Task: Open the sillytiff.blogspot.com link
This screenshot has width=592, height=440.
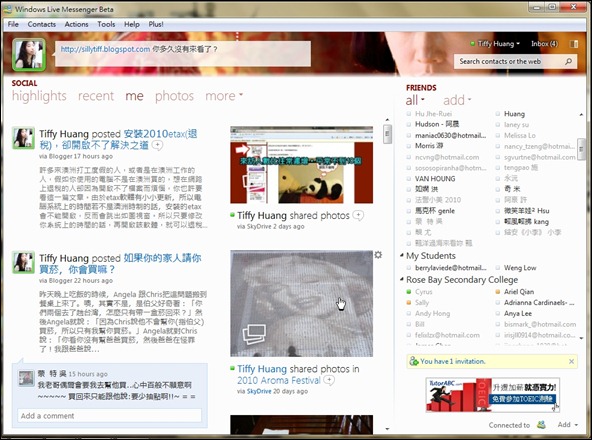Action: [x=105, y=49]
